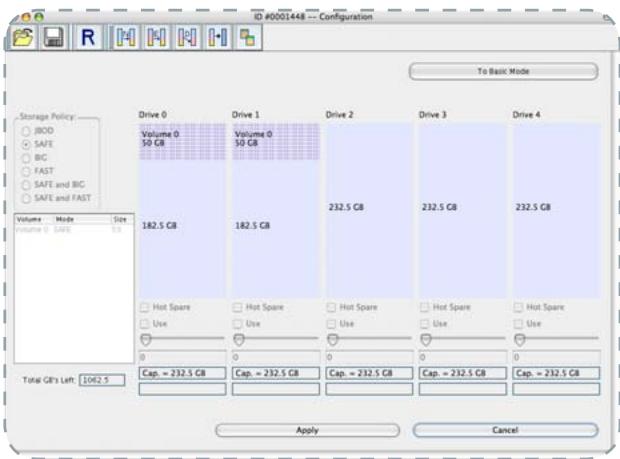
Task: Click the Volume column header
Action: (34, 219)
